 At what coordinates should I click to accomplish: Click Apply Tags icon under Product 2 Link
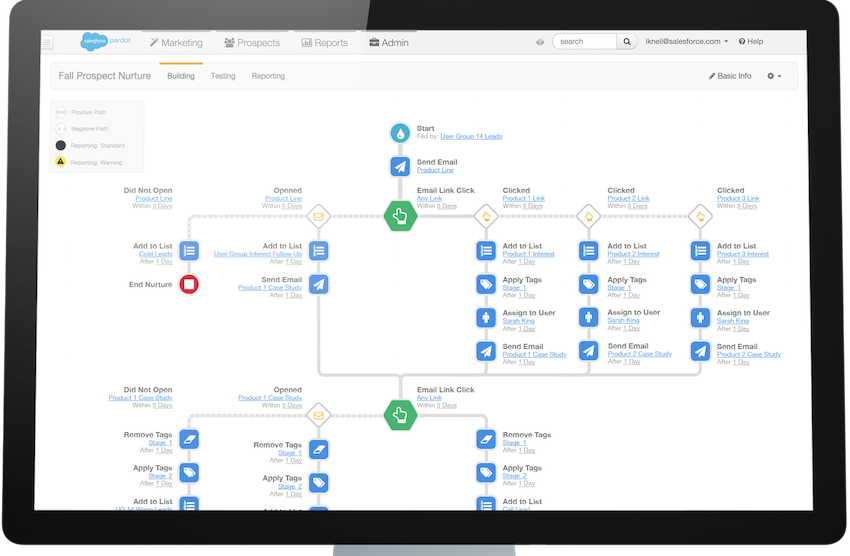coord(589,284)
